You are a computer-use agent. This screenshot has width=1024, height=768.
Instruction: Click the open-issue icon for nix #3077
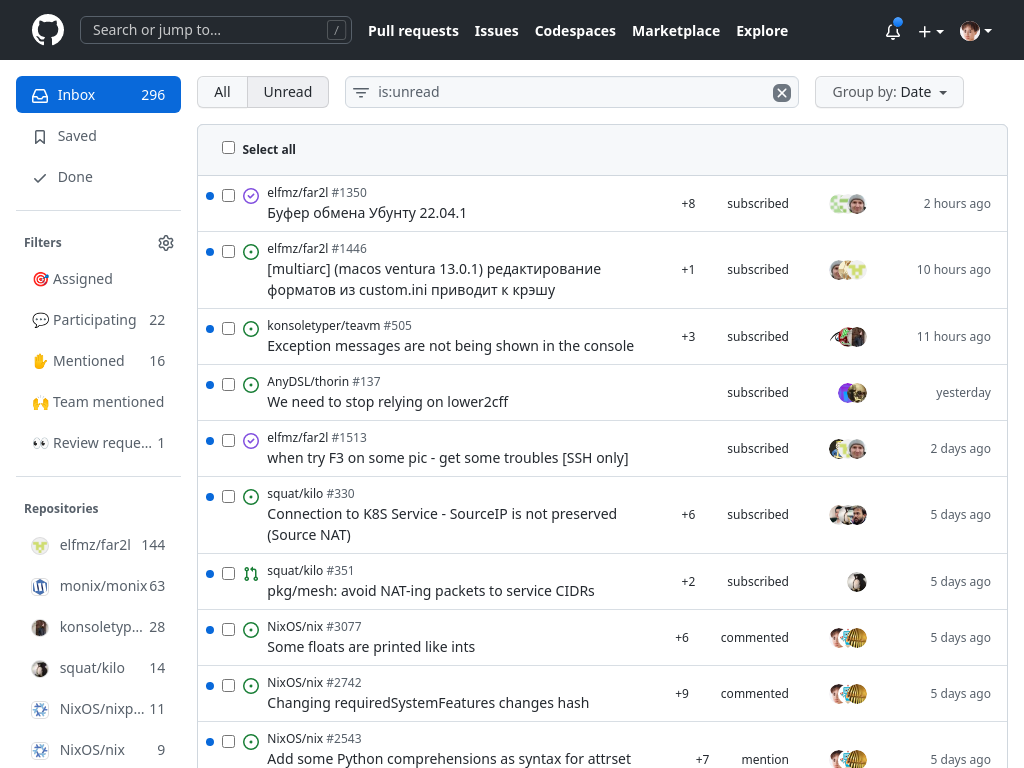coord(251,630)
